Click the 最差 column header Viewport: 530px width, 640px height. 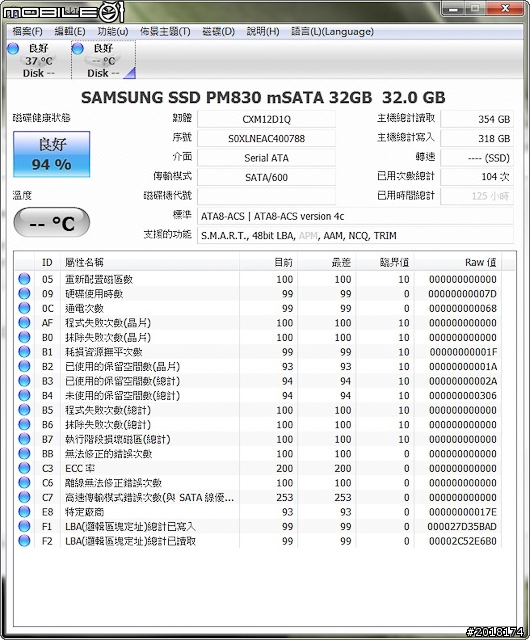tap(327, 262)
